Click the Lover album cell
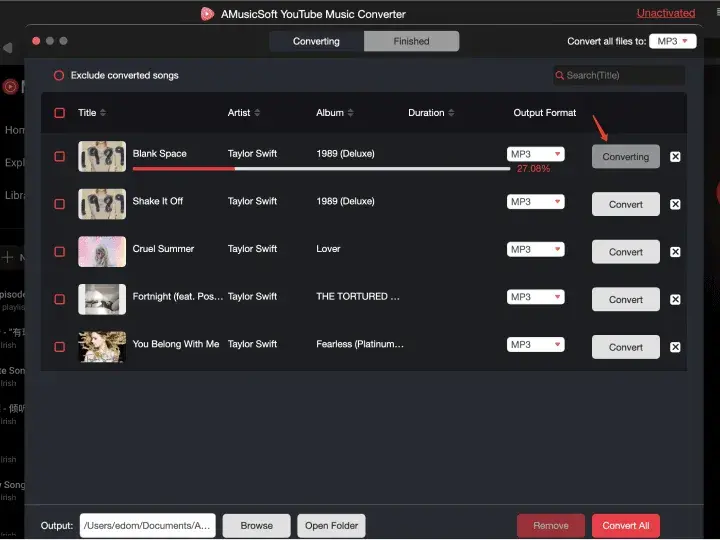This screenshot has width=720, height=540. [328, 249]
